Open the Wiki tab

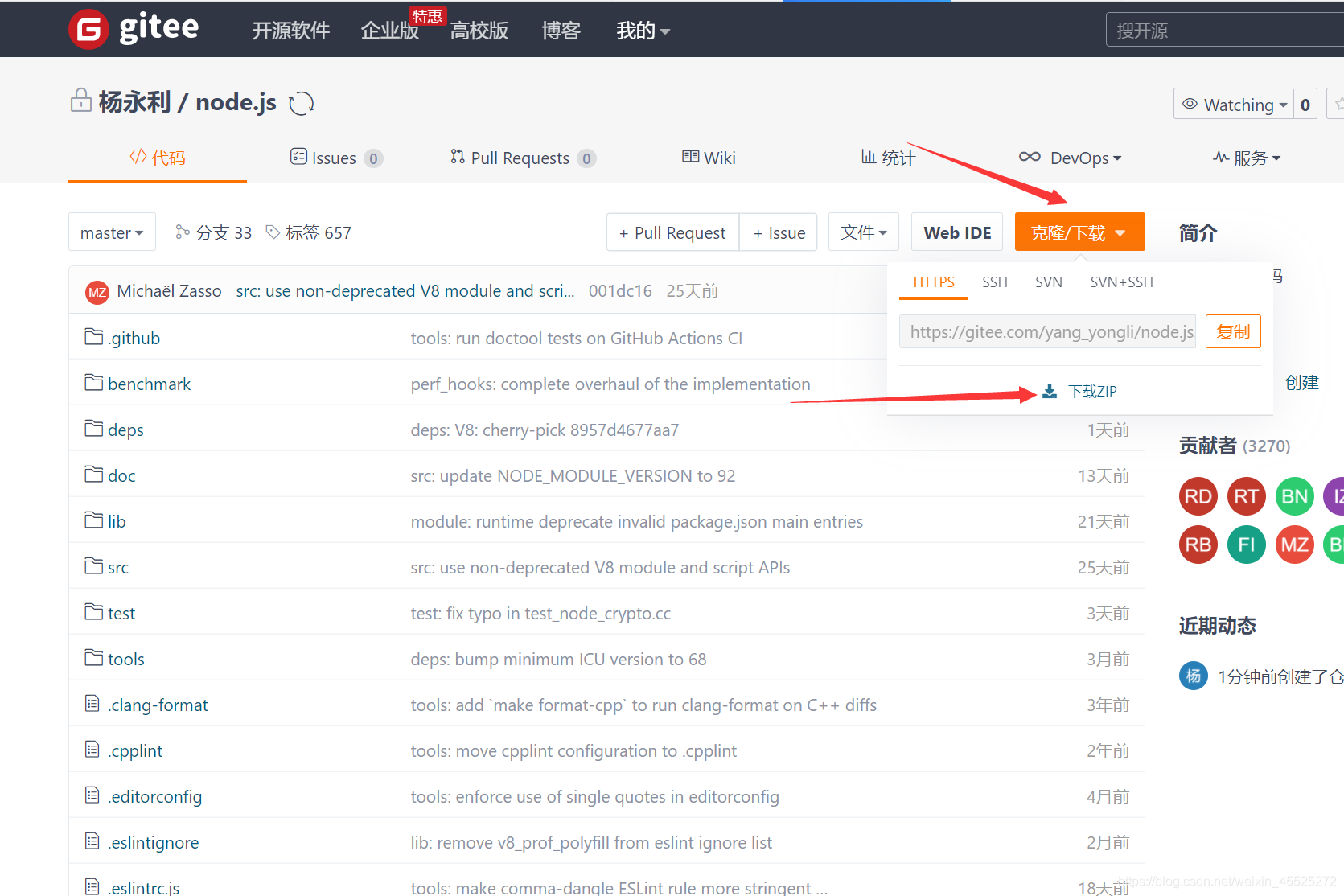coord(709,158)
